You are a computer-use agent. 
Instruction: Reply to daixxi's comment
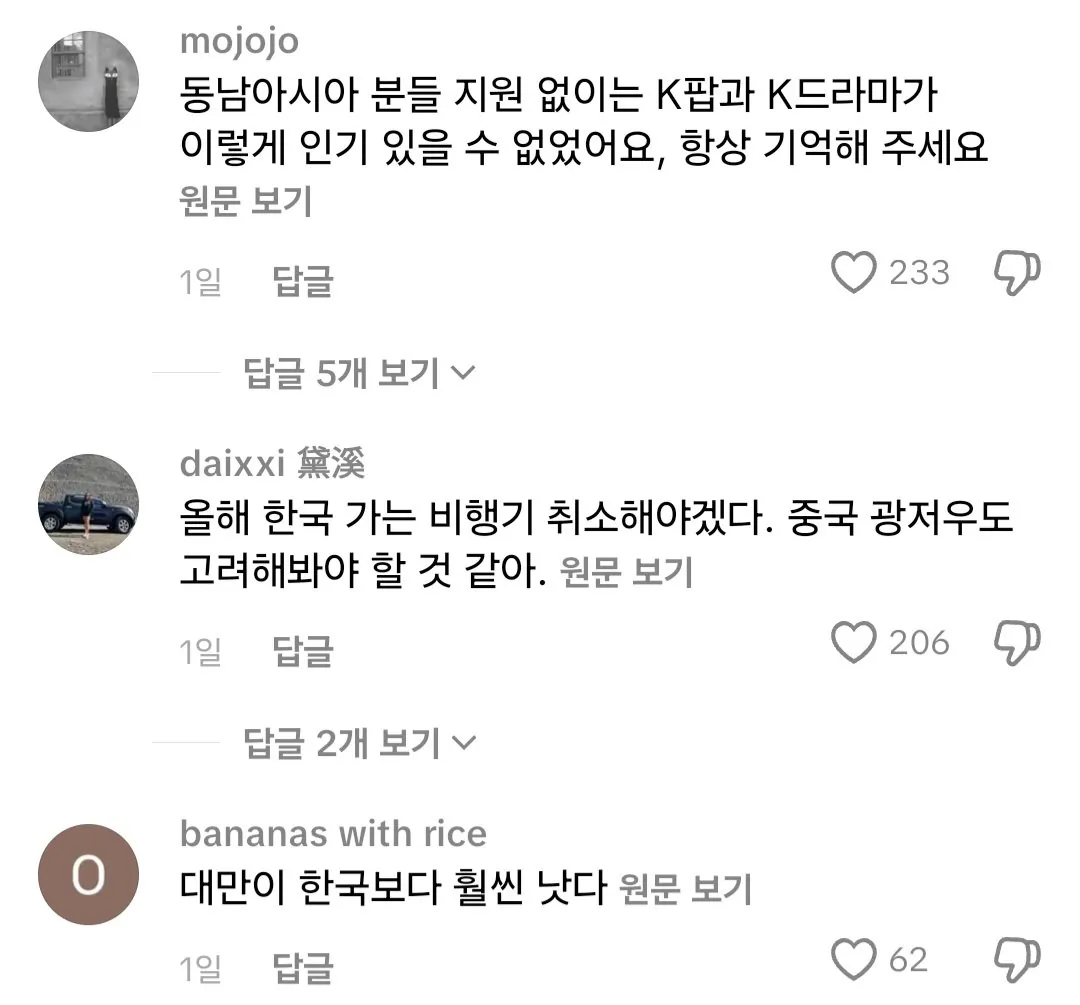302,651
